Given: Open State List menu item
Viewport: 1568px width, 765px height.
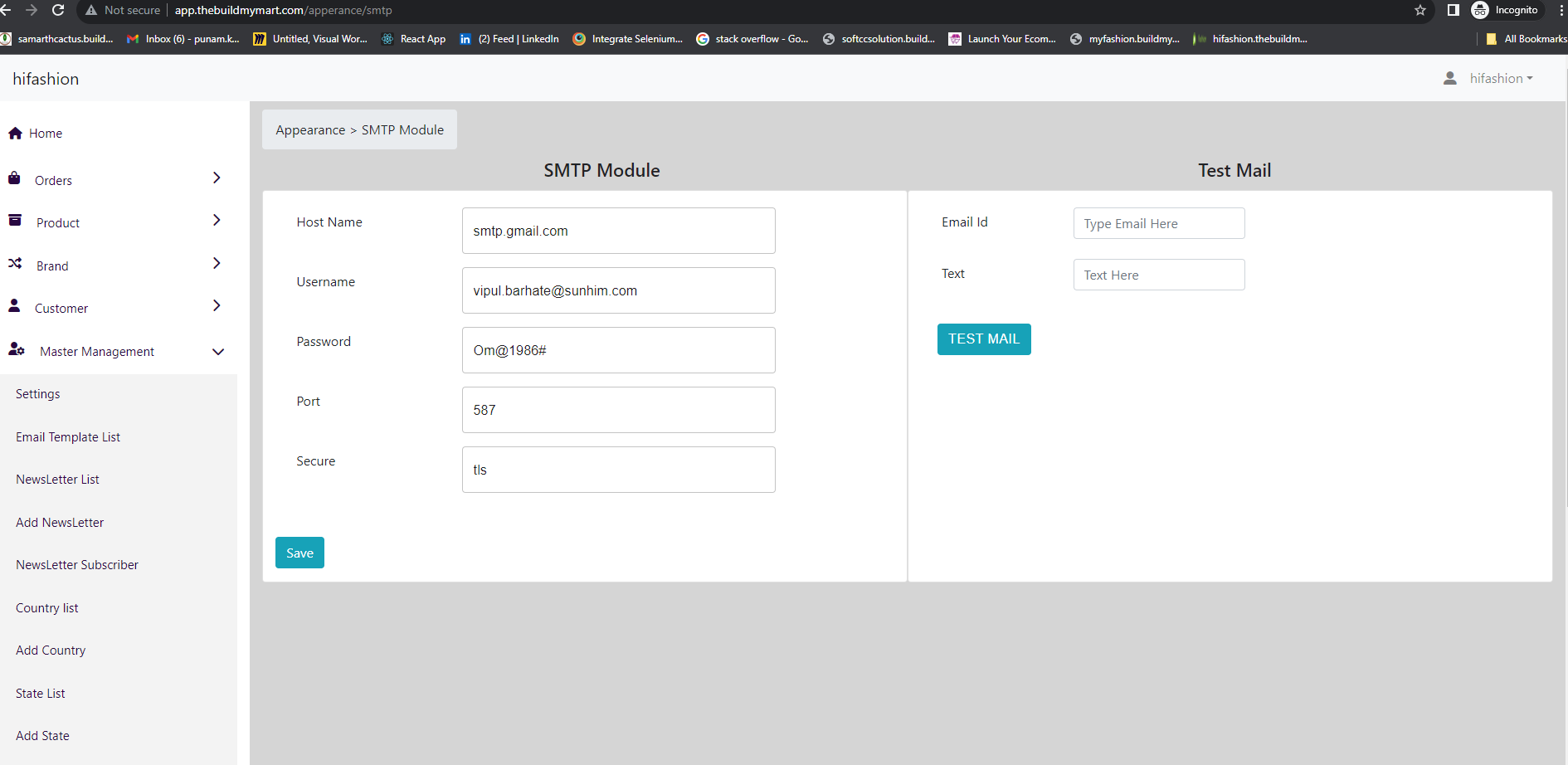Looking at the screenshot, I should point(41,694).
